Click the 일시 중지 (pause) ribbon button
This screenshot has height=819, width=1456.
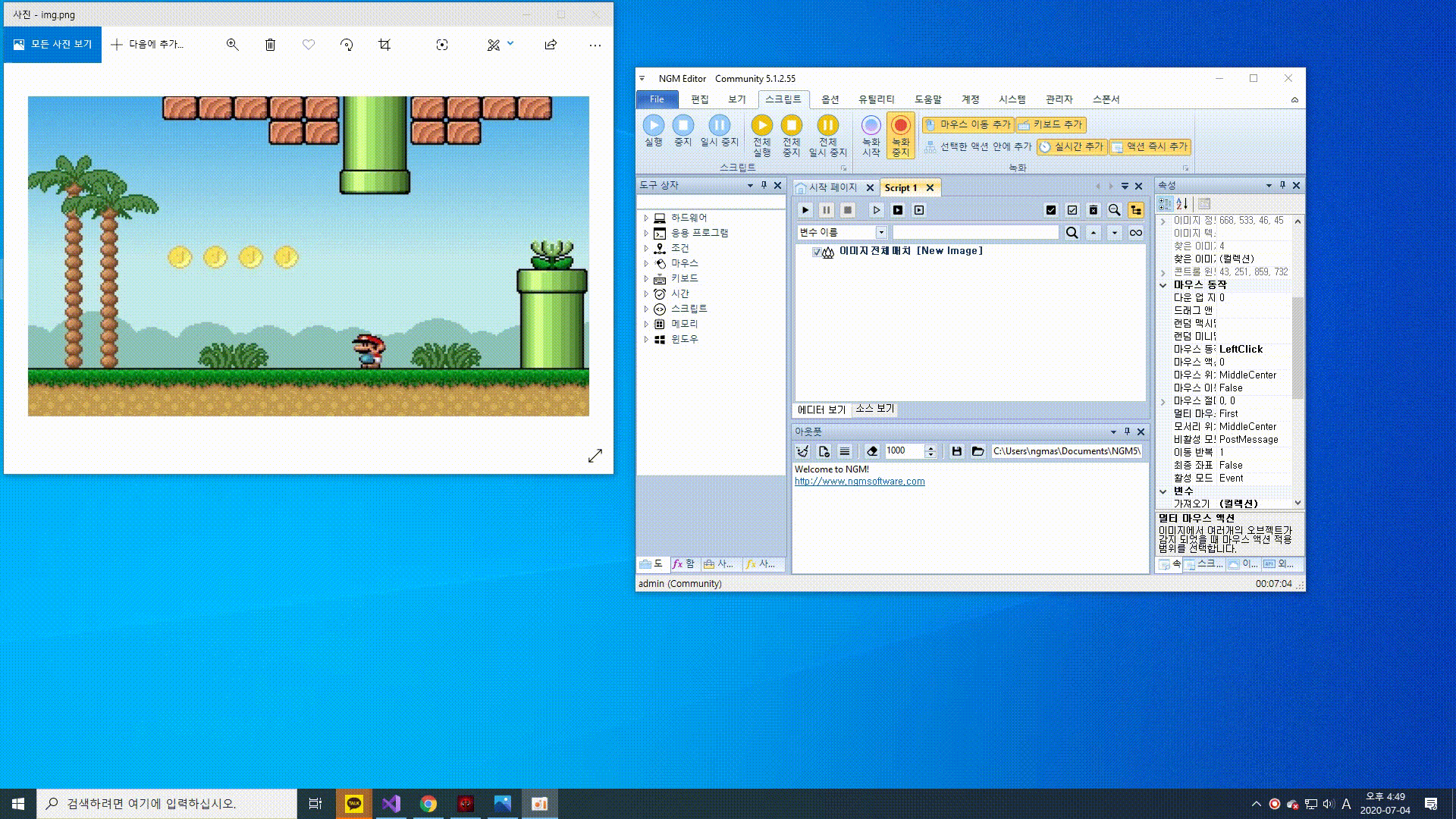pos(719,130)
